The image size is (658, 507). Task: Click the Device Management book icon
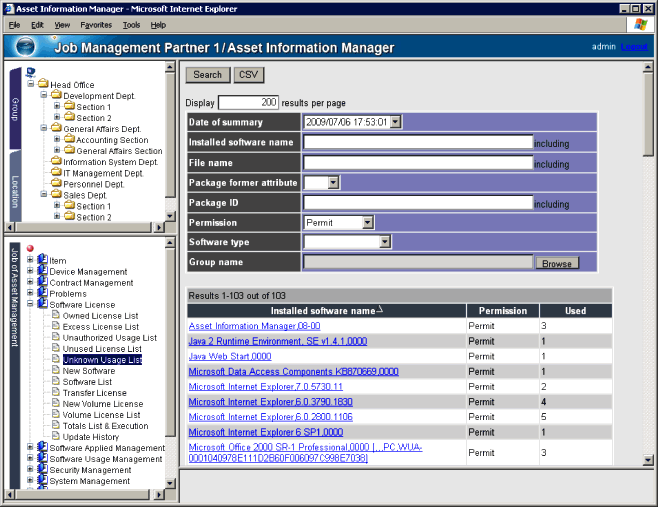pos(43,272)
